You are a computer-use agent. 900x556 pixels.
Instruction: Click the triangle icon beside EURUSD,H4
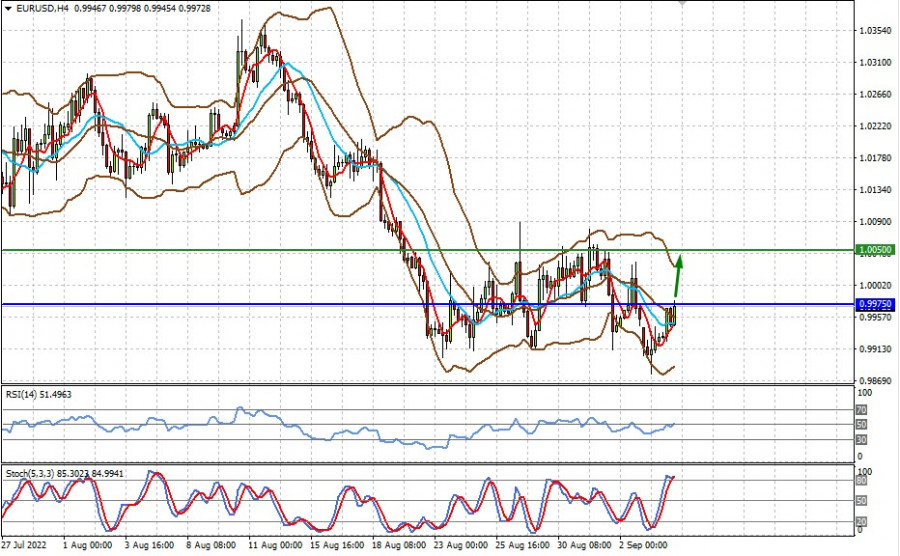click(7, 7)
